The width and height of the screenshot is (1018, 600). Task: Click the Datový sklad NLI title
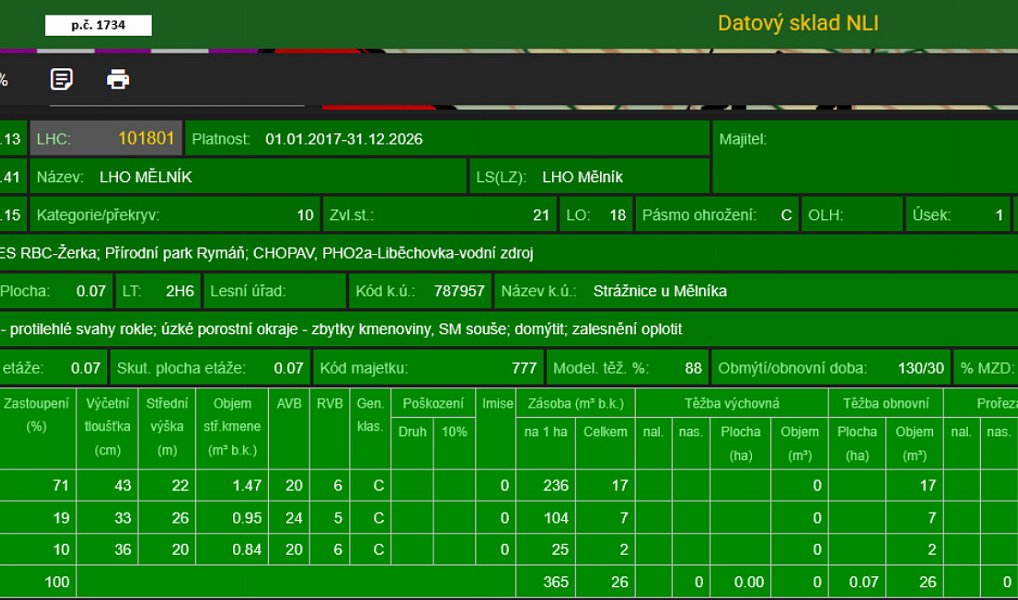click(798, 23)
